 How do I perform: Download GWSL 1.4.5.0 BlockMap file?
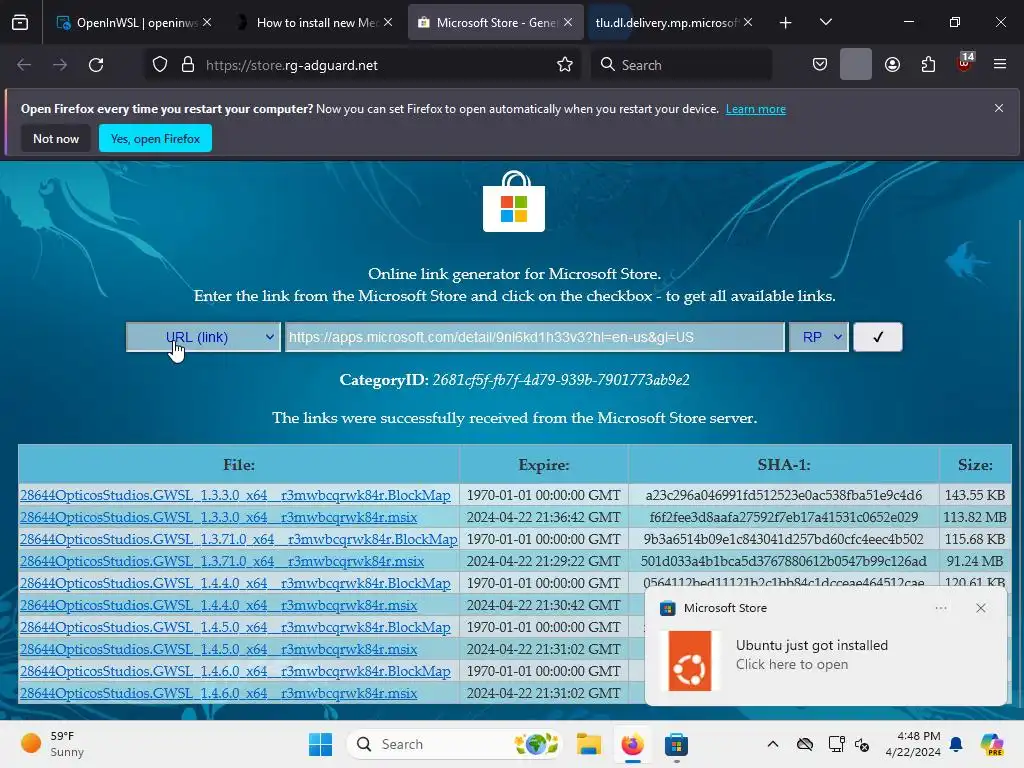(x=235, y=628)
